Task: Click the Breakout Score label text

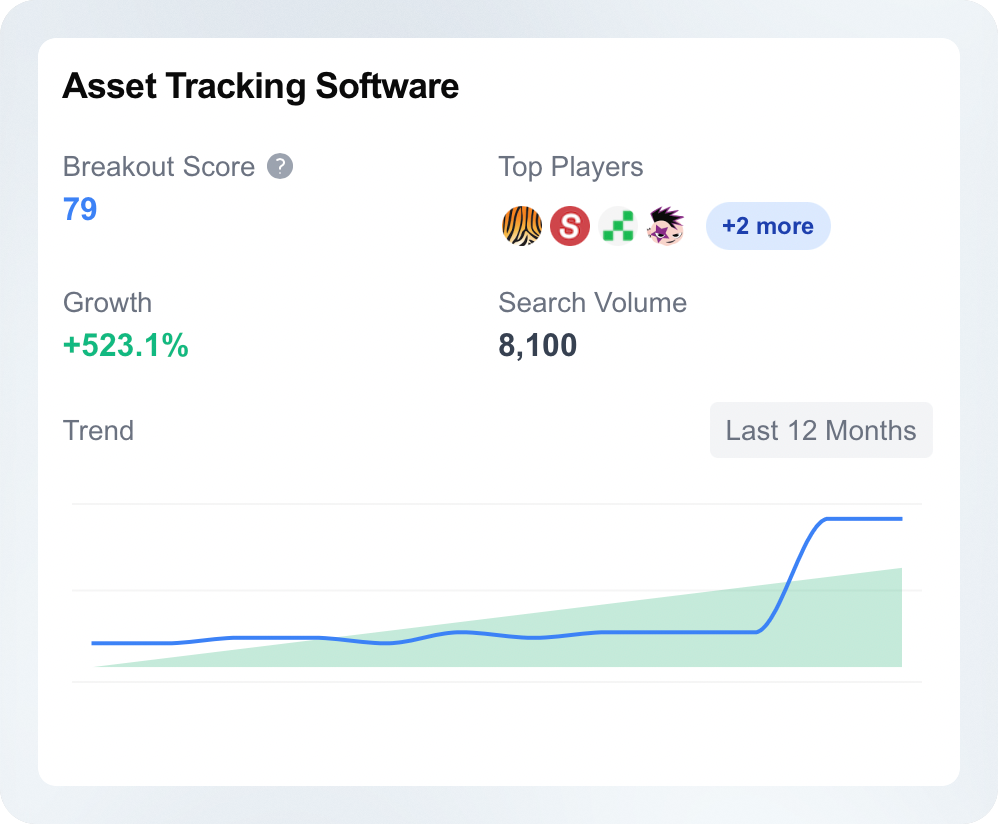Action: tap(159, 167)
